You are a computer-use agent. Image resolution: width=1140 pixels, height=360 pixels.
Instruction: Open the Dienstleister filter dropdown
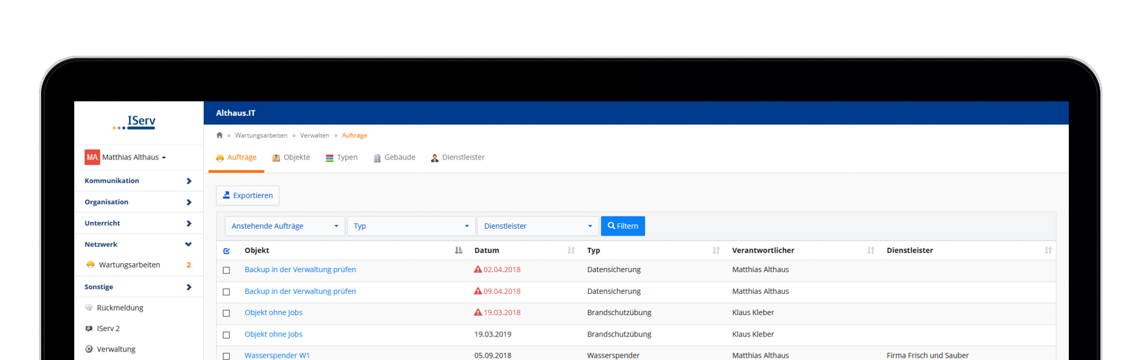[x=538, y=226]
